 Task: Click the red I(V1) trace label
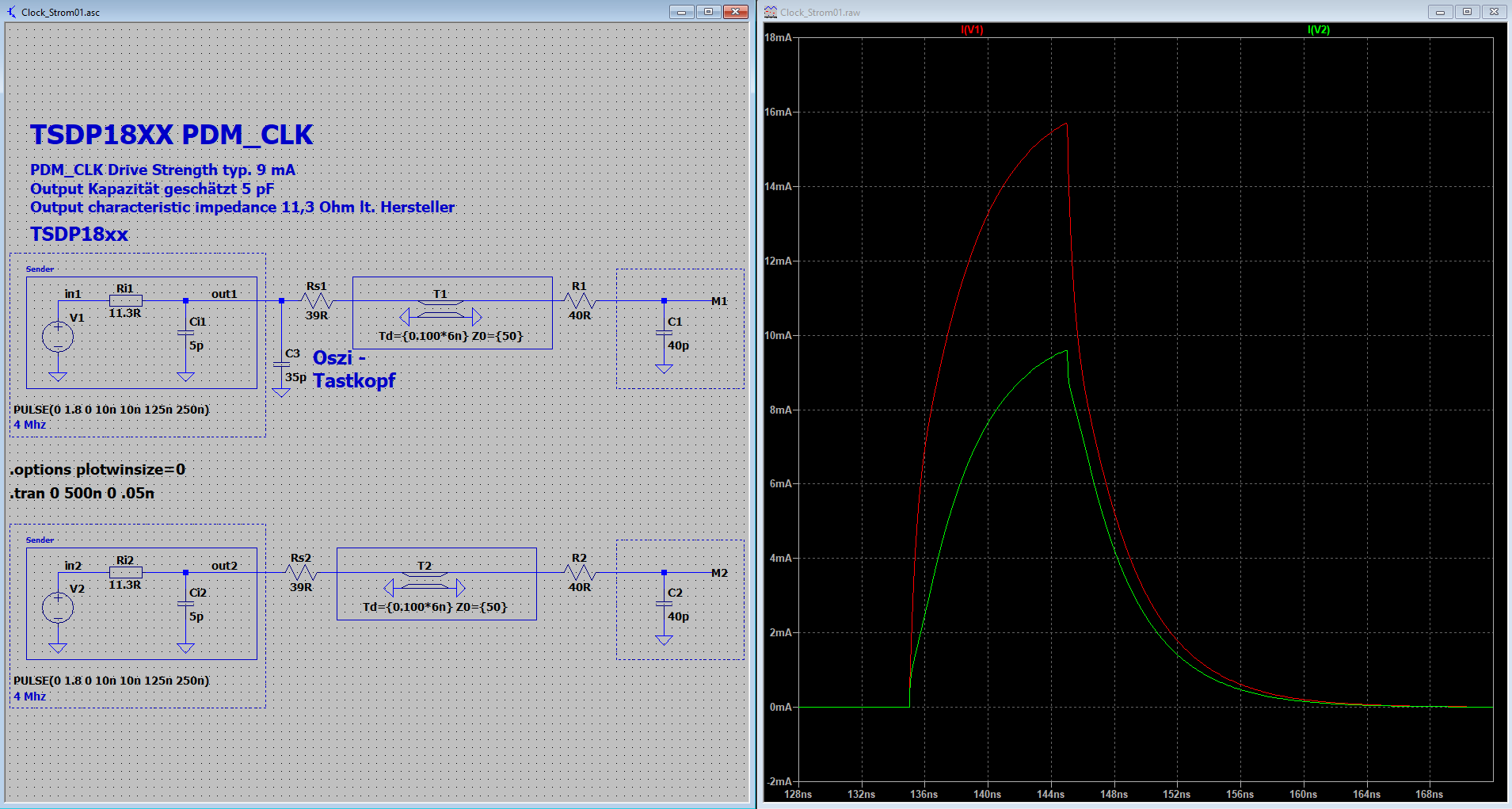coord(972,30)
